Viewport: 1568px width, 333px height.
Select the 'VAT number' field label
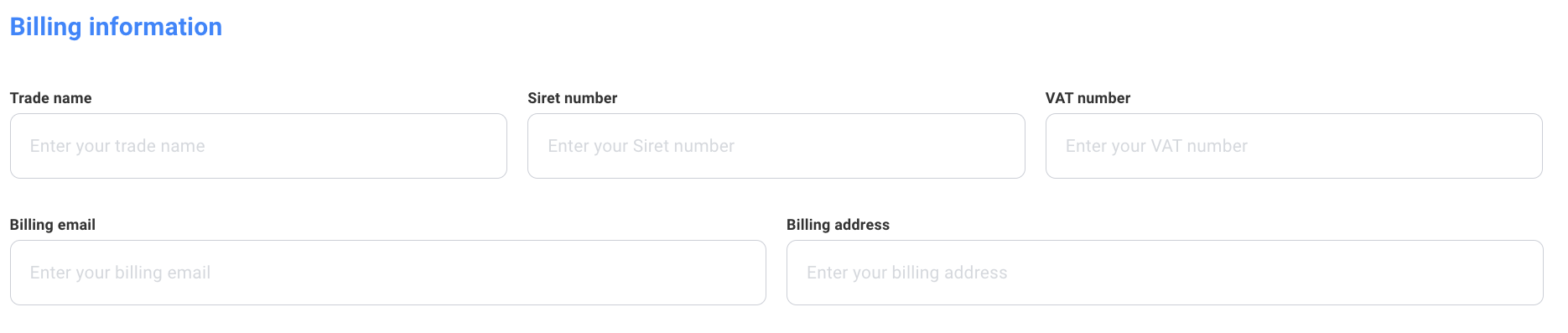[1088, 98]
